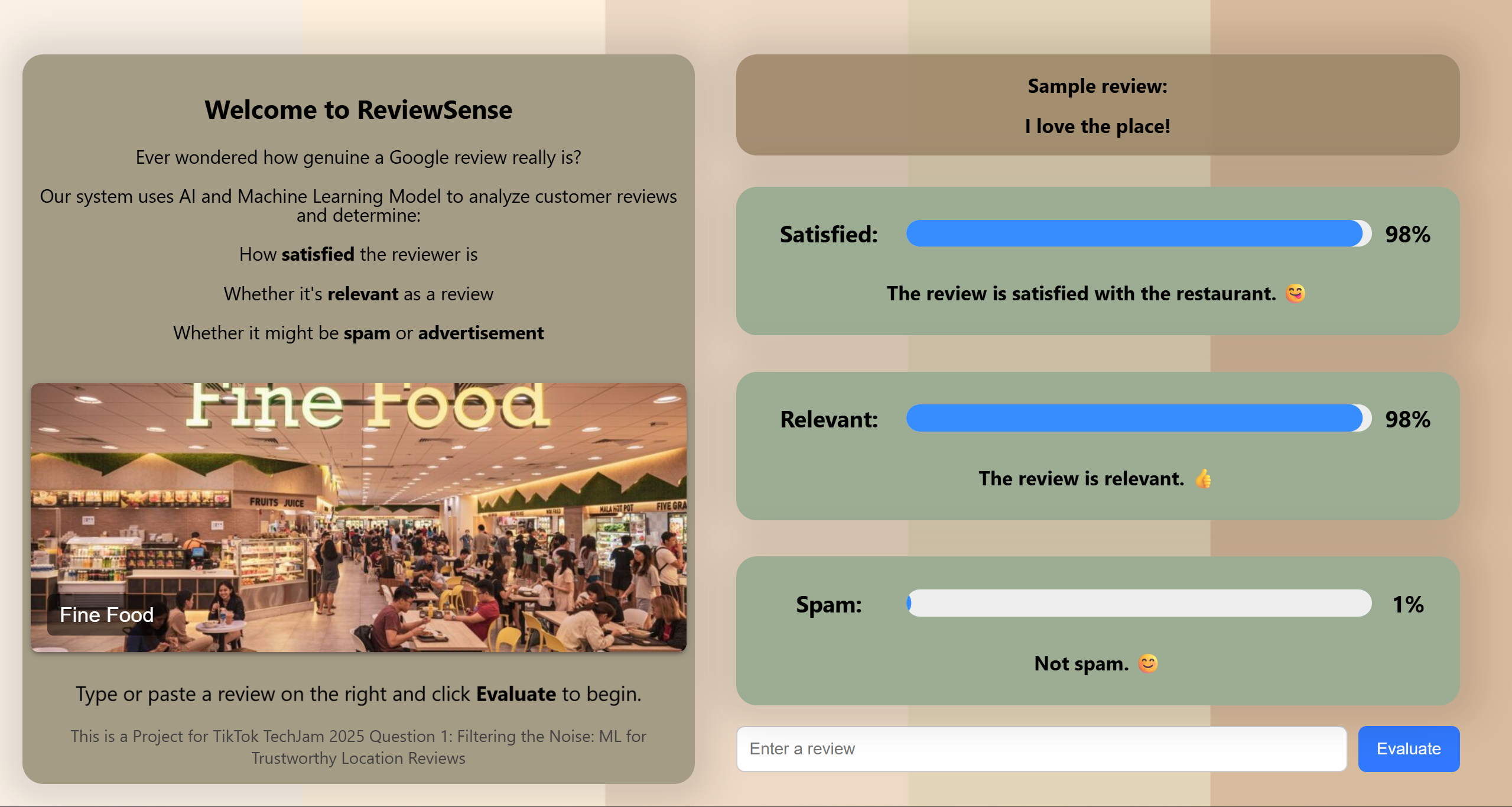Click the Spam label

[x=828, y=604]
